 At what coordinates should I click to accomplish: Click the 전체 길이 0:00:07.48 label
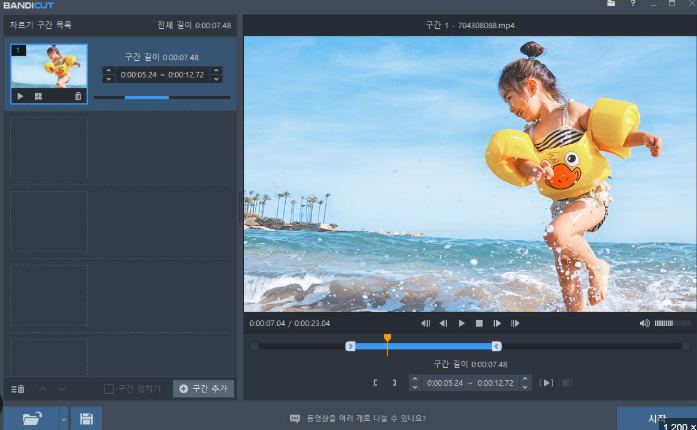coord(194,25)
